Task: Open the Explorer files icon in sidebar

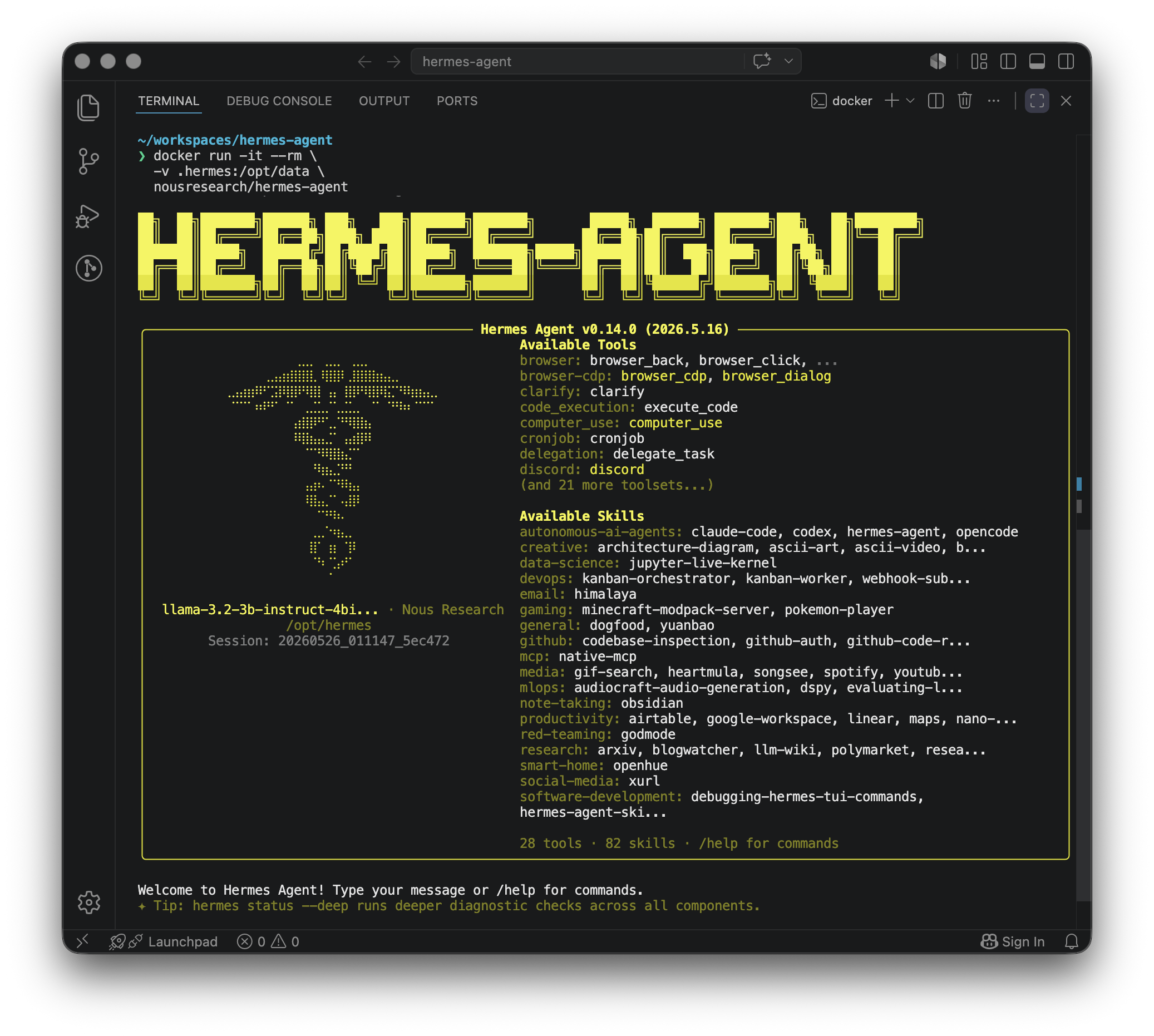Action: [88, 107]
